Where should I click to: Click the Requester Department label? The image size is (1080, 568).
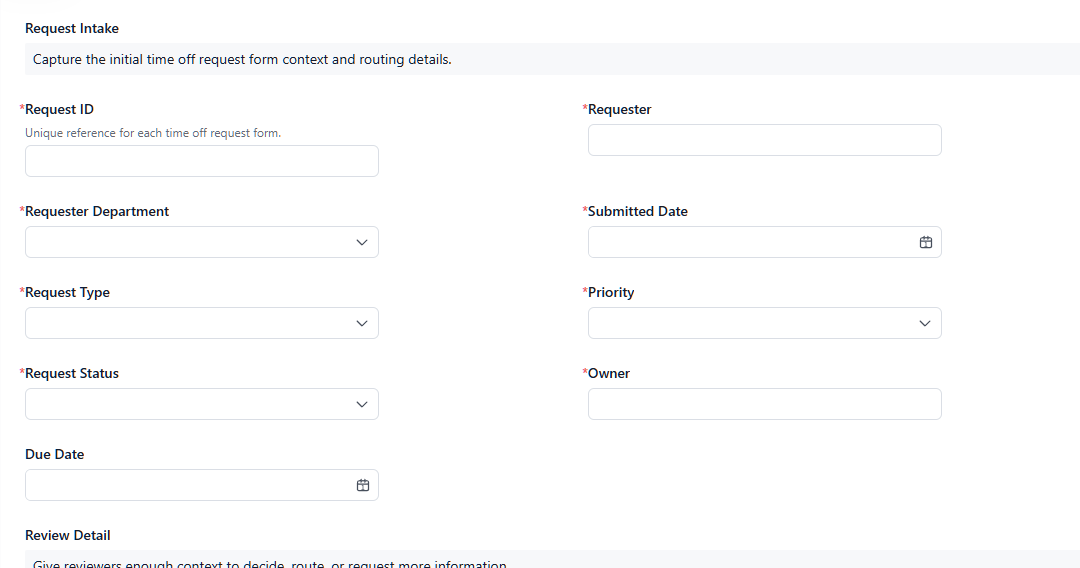click(x=96, y=211)
